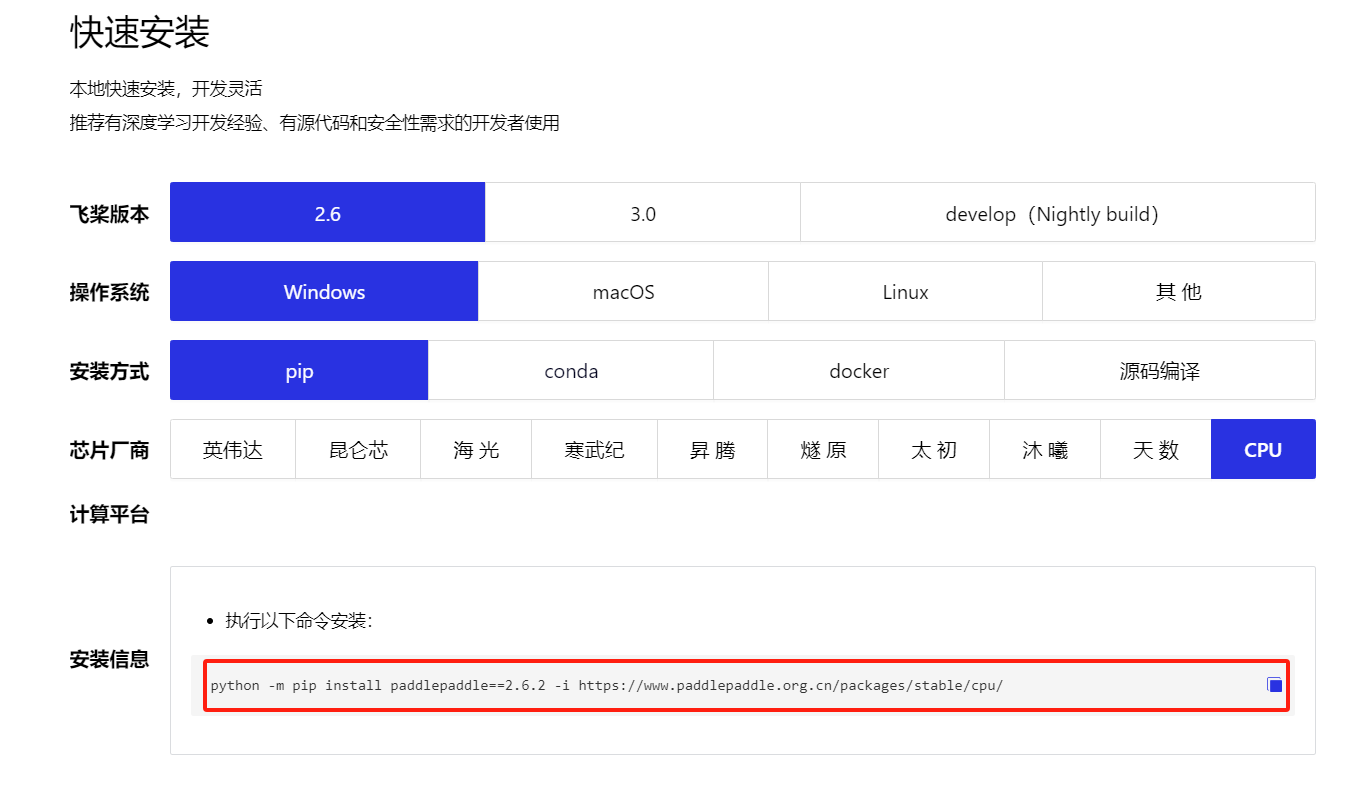1360x789 pixels.
Task: Click the 安装信息 row label
Action: click(109, 659)
